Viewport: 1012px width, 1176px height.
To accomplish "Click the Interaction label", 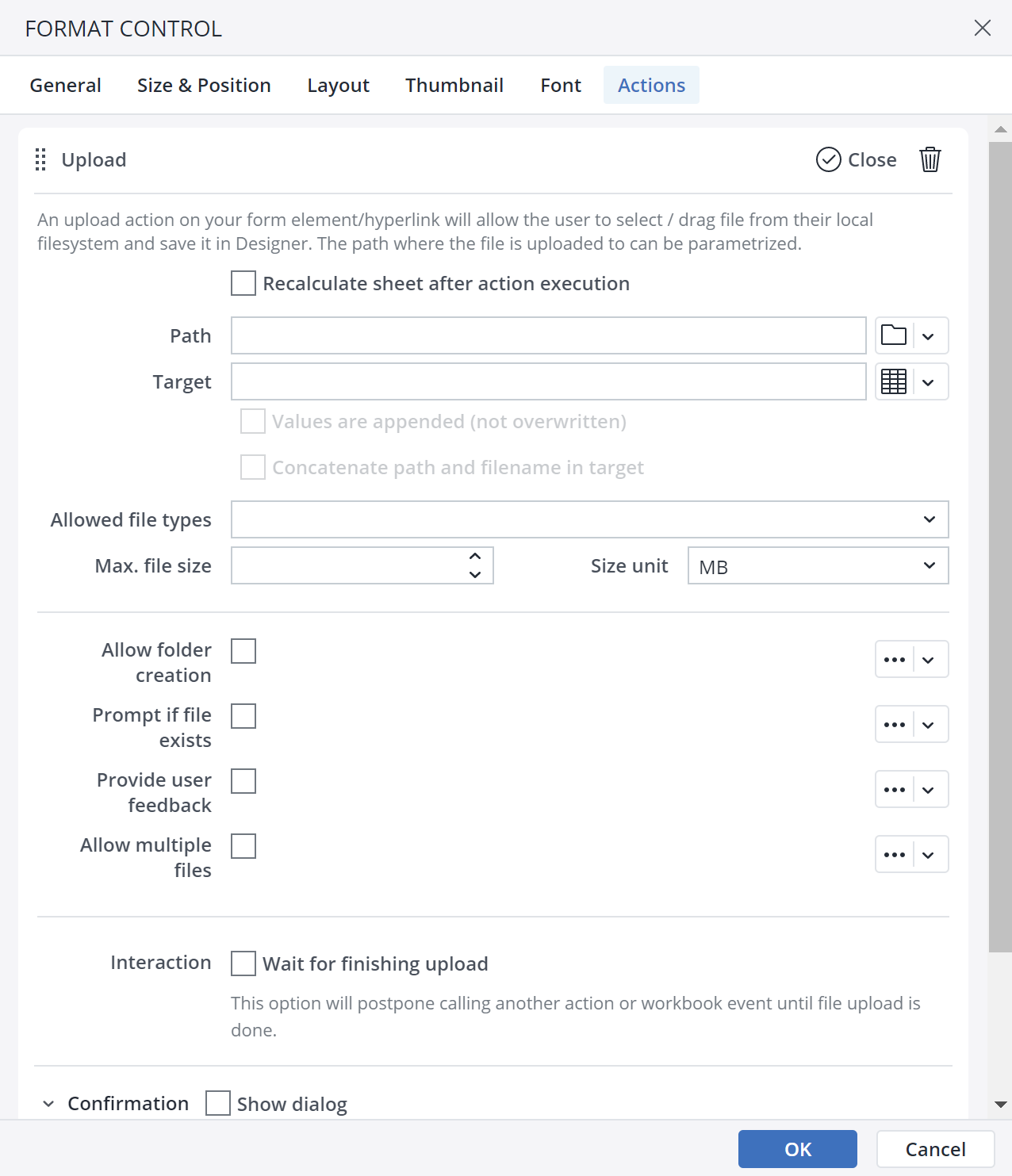I will 161,962.
